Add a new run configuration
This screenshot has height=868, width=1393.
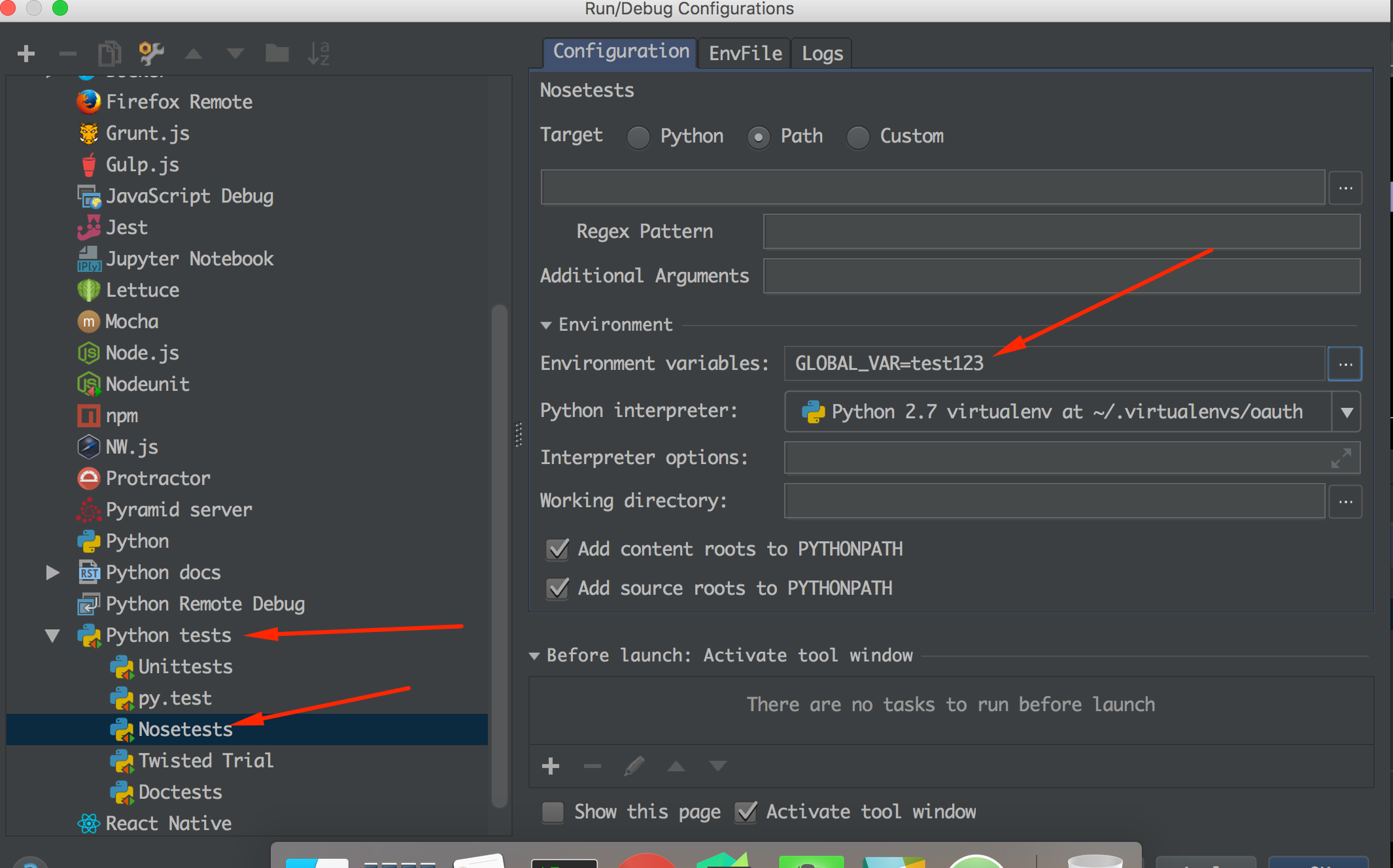click(26, 53)
